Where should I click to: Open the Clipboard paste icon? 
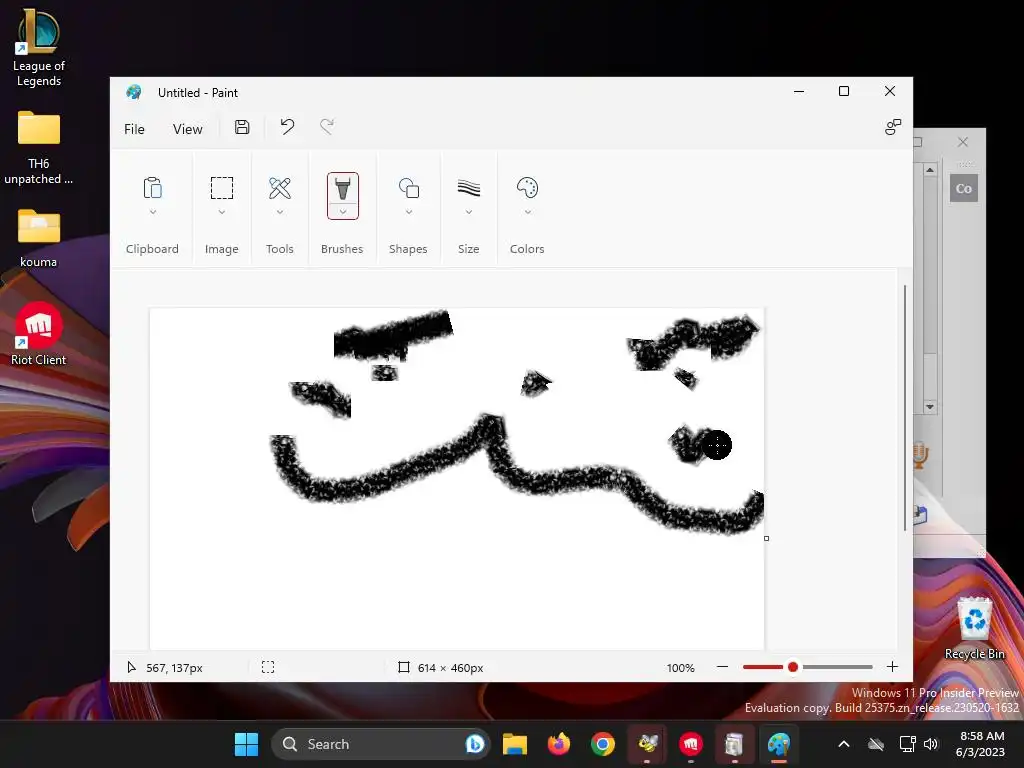[152, 188]
